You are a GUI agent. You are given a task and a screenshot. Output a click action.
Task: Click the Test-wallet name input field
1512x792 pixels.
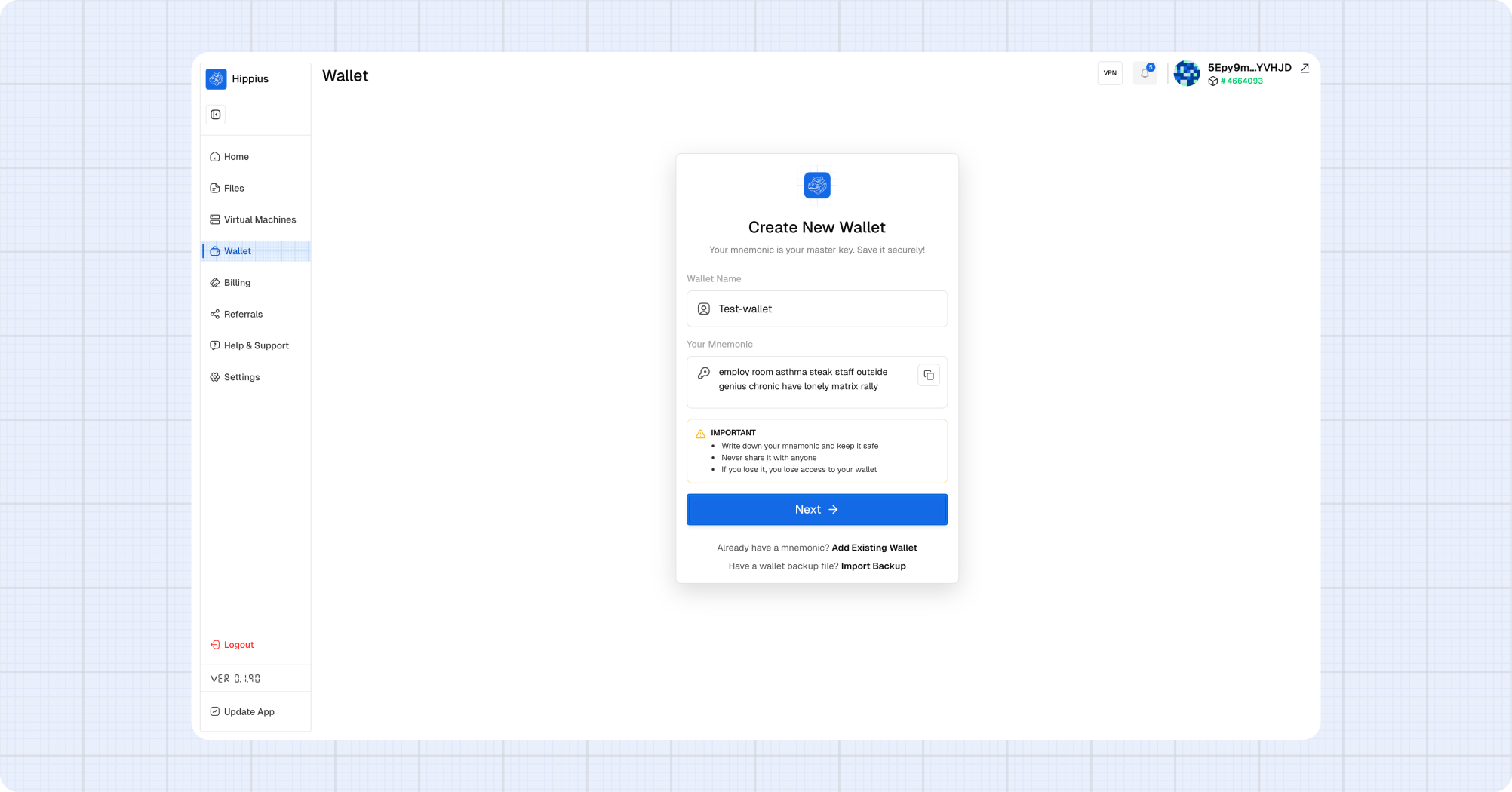pyautogui.click(x=816, y=309)
